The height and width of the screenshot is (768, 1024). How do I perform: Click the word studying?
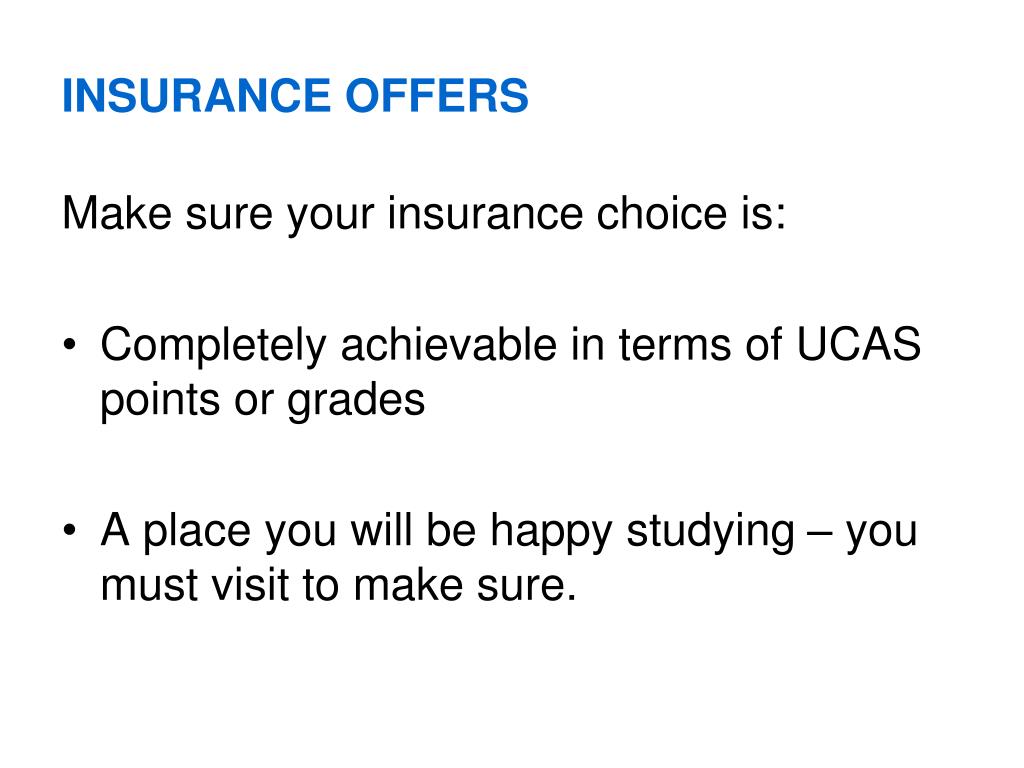click(711, 532)
